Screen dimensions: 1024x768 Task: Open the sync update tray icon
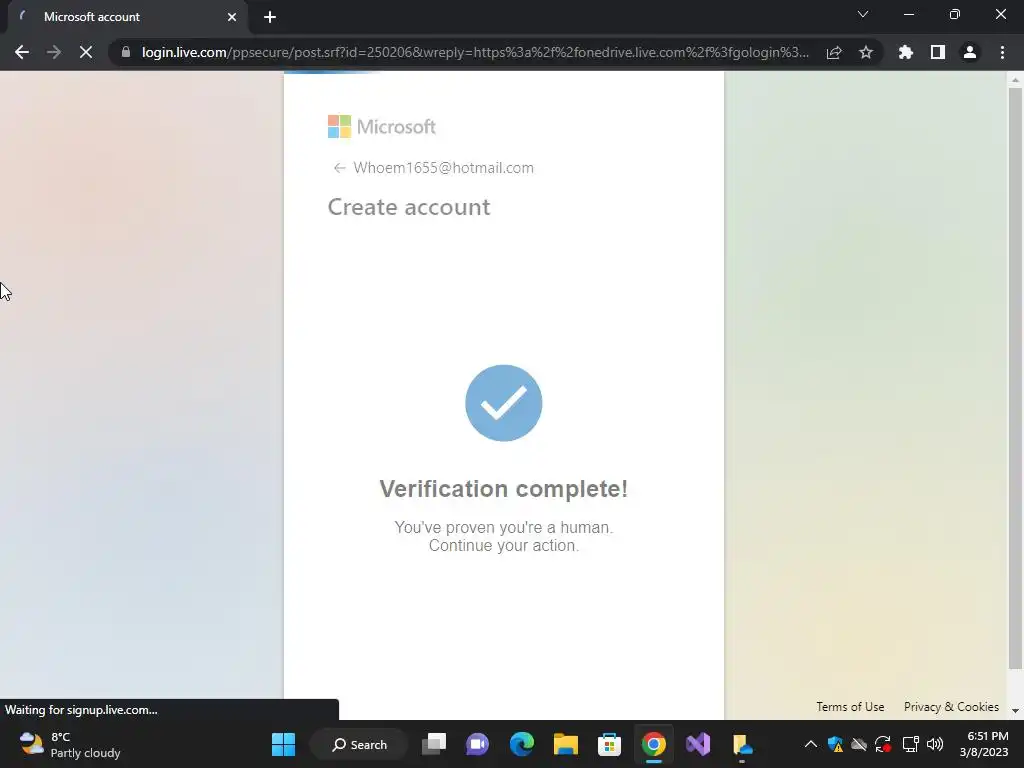883,744
